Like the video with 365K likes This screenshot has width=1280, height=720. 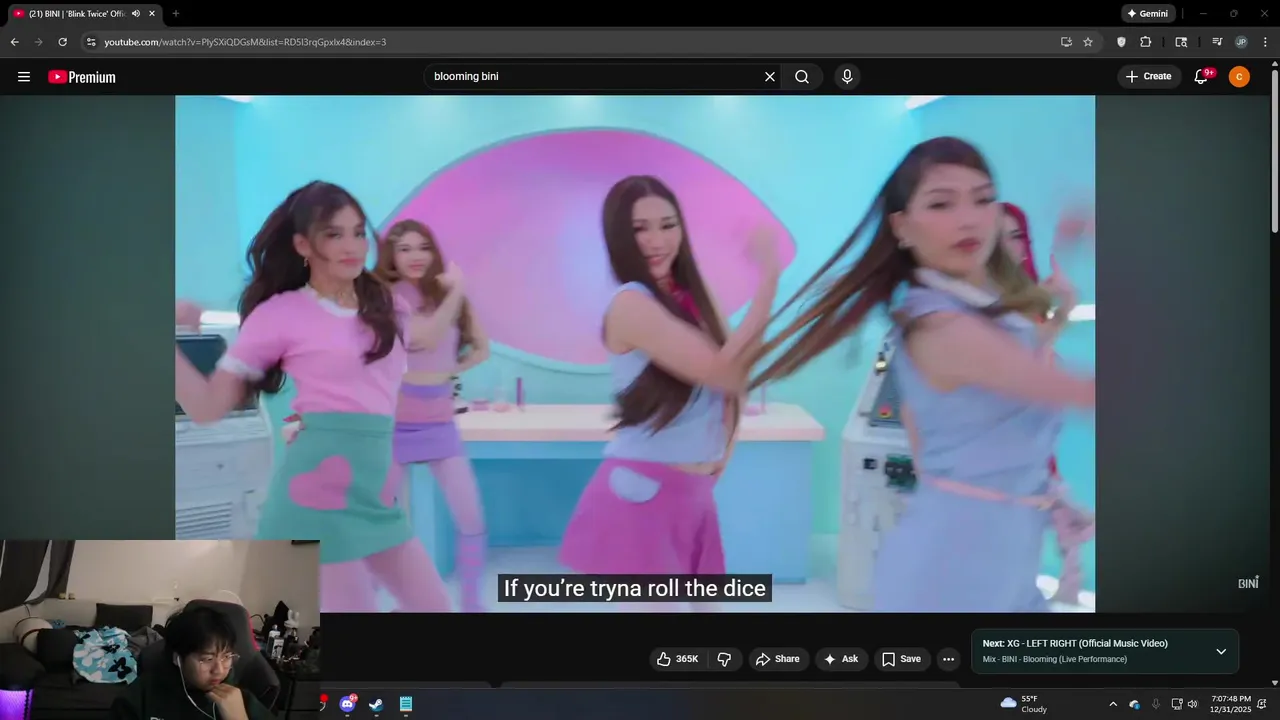677,659
